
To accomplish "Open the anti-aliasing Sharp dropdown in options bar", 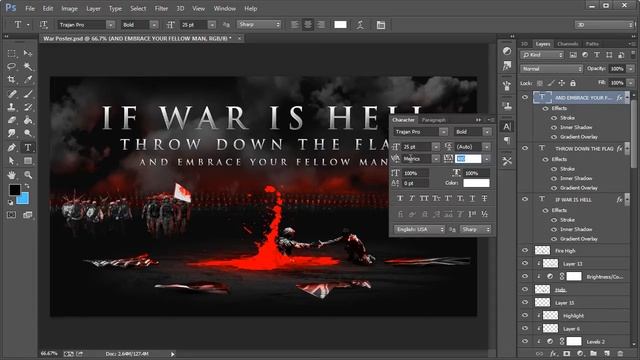I will [259, 24].
